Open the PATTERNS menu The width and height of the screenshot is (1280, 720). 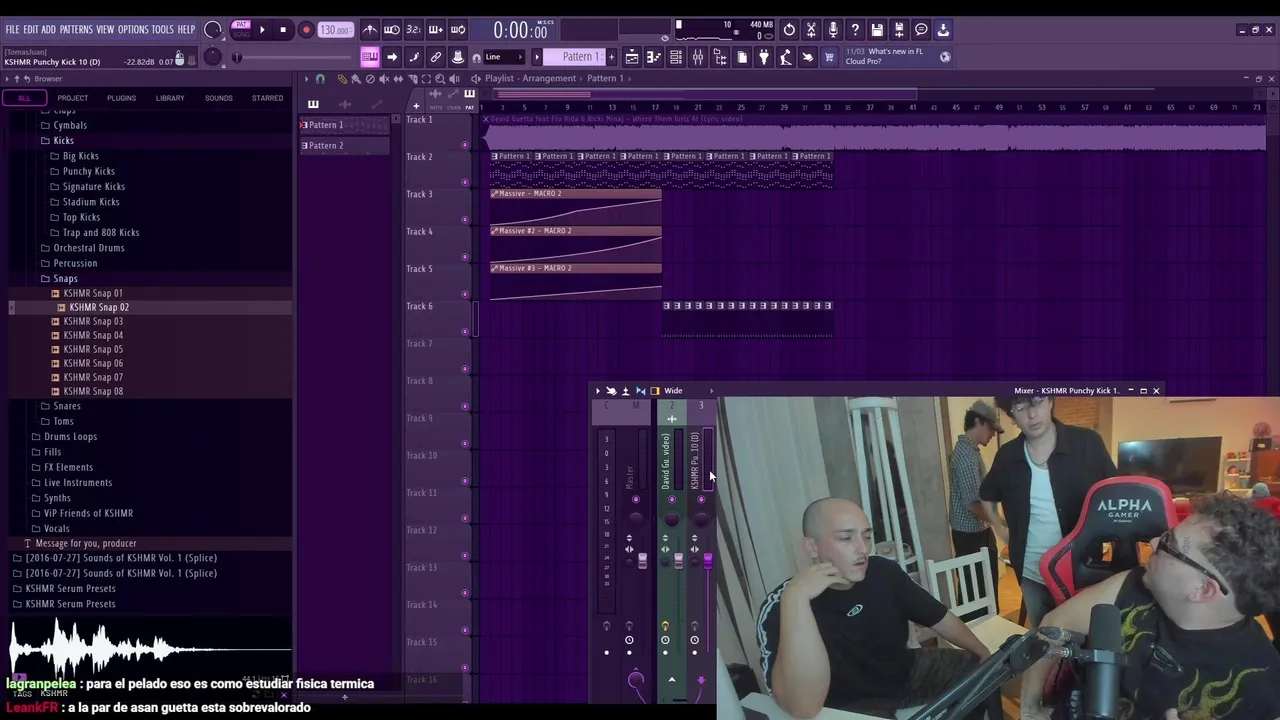[76, 30]
